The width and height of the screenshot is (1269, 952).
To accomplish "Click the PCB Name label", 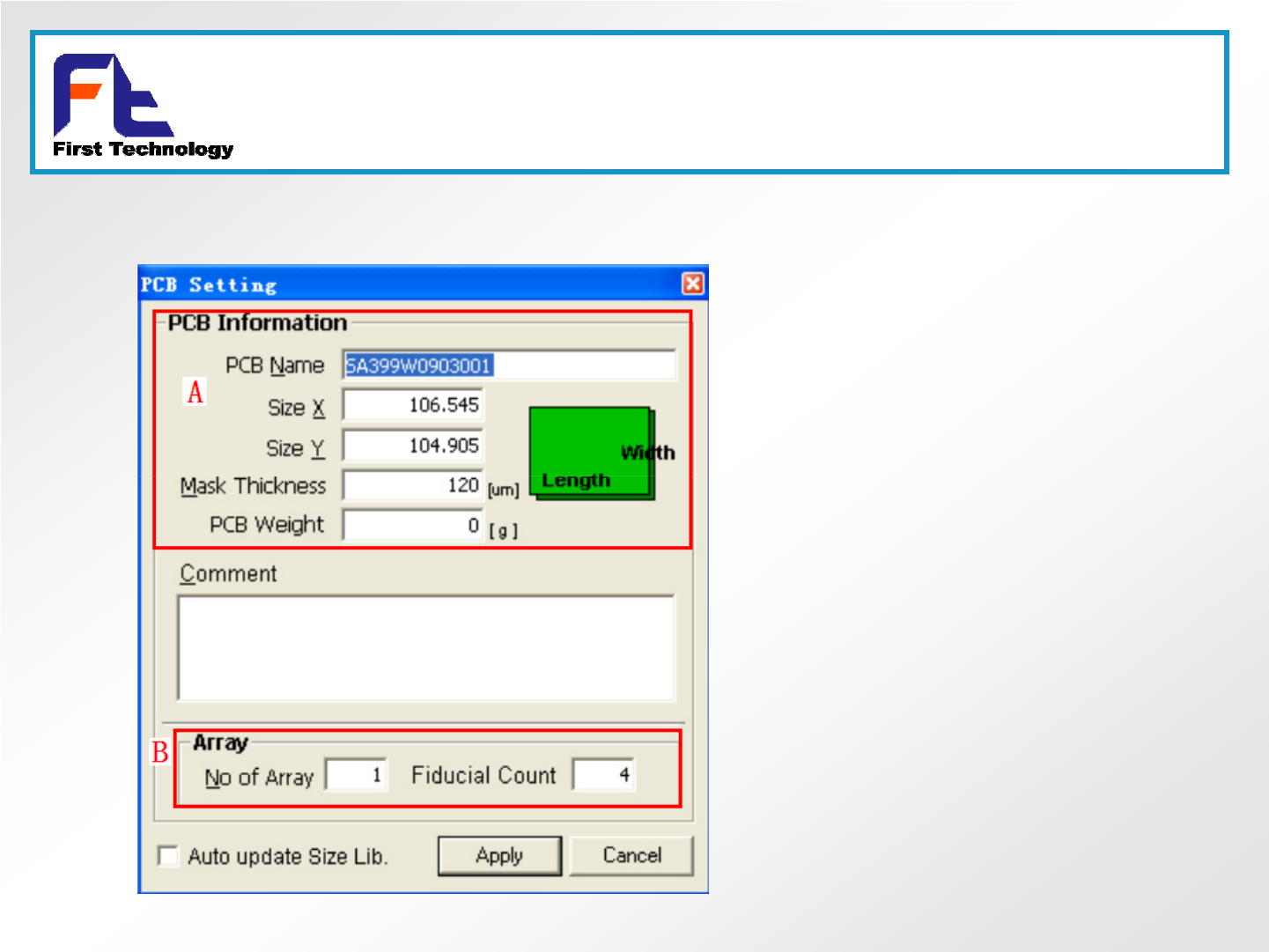I will coord(275,365).
